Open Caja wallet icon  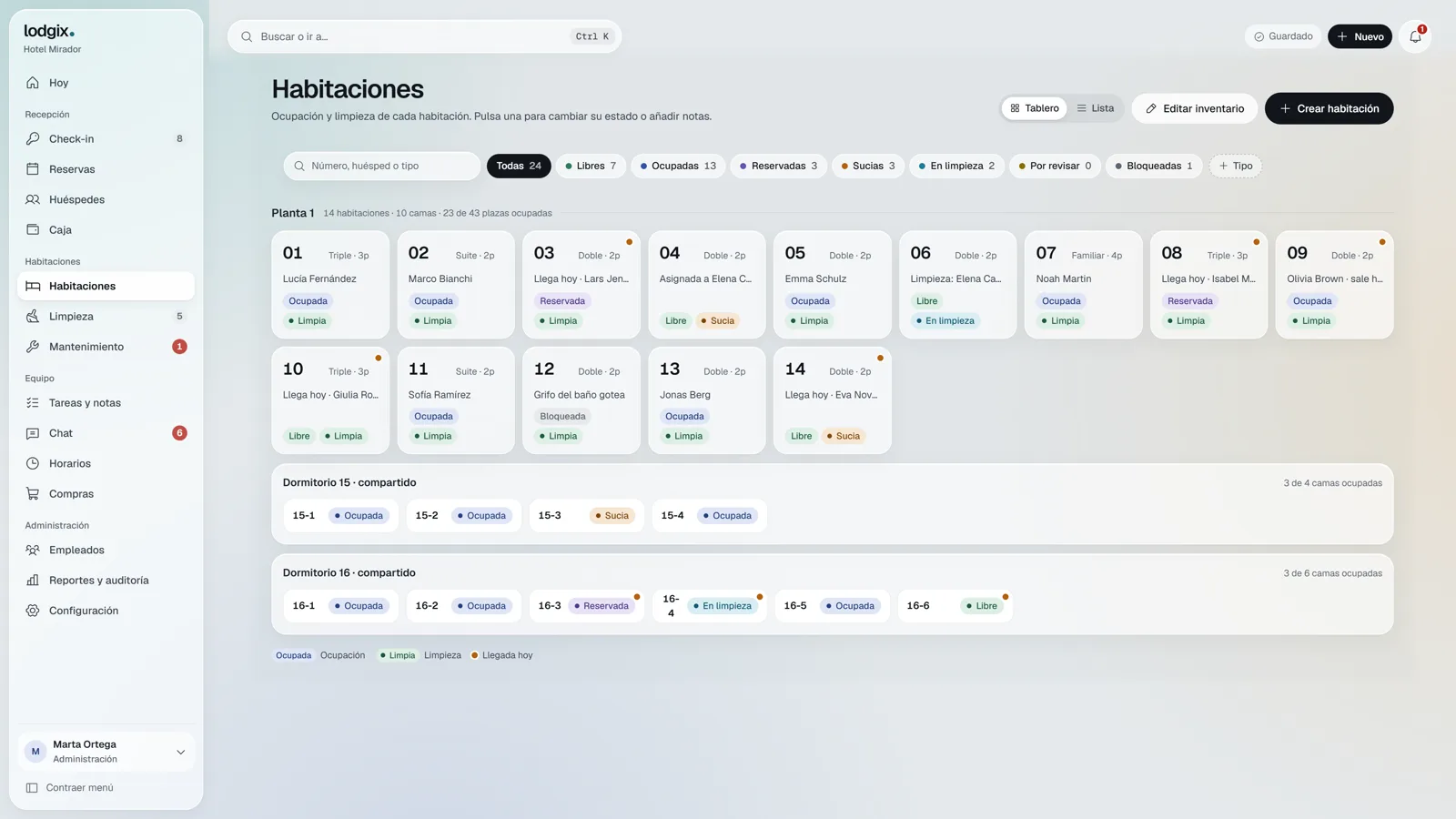pyautogui.click(x=33, y=230)
